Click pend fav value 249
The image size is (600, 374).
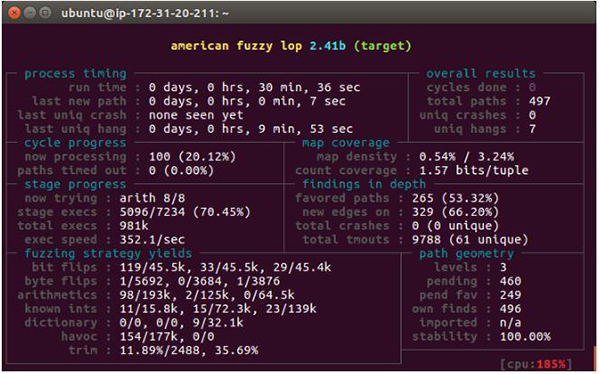pos(510,295)
